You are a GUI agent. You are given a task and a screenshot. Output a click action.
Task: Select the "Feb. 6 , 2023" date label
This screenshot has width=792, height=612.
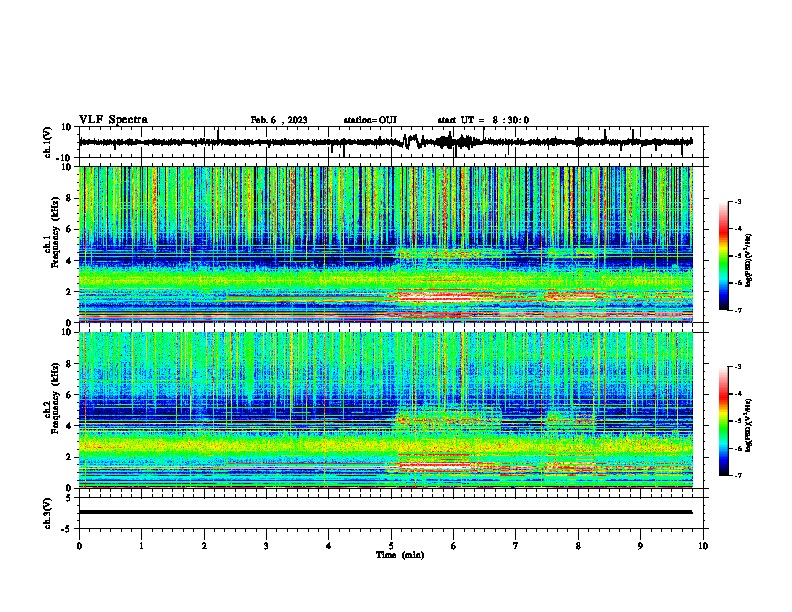coord(279,120)
